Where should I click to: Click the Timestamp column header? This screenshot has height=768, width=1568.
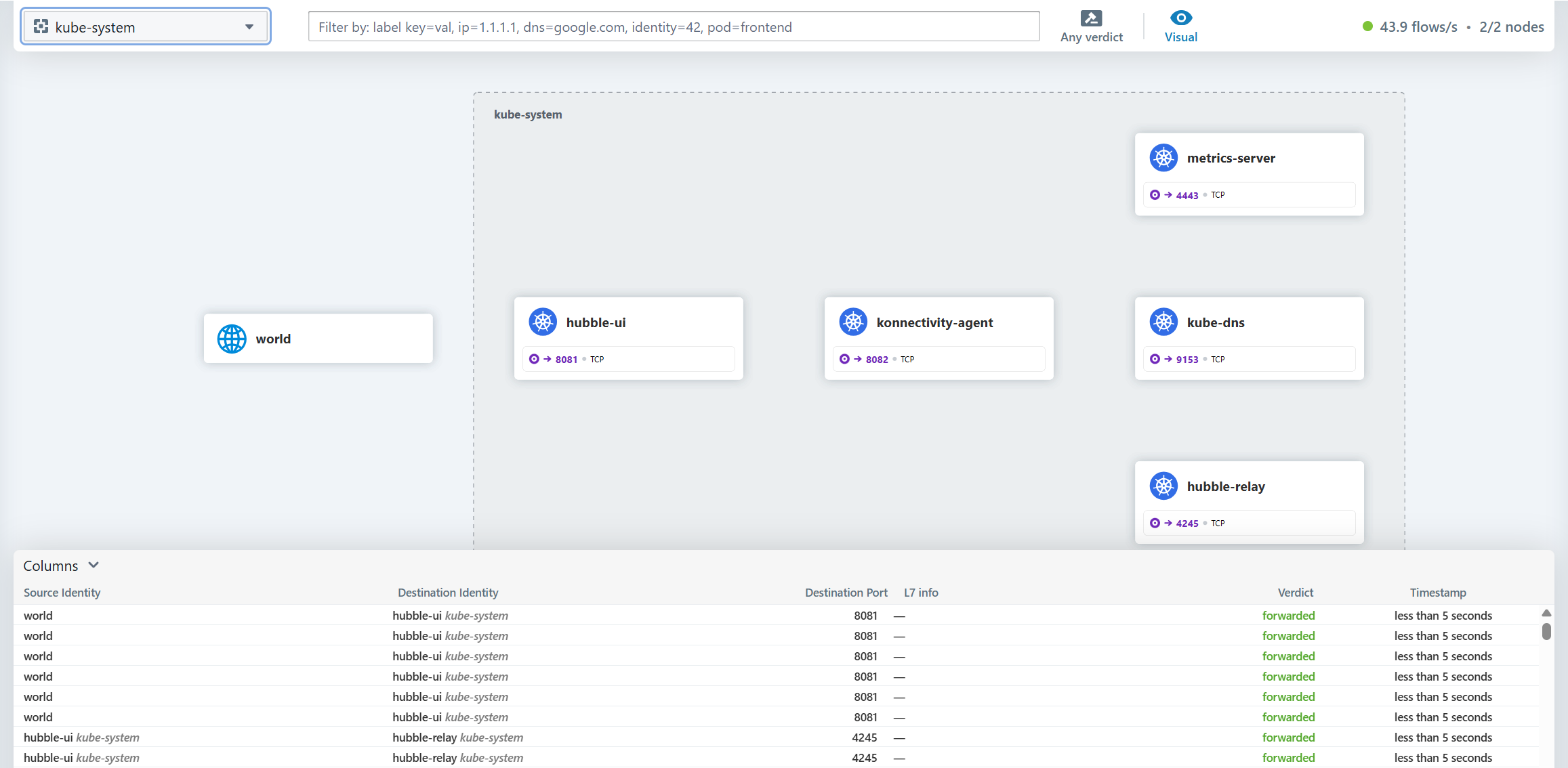[1437, 593]
